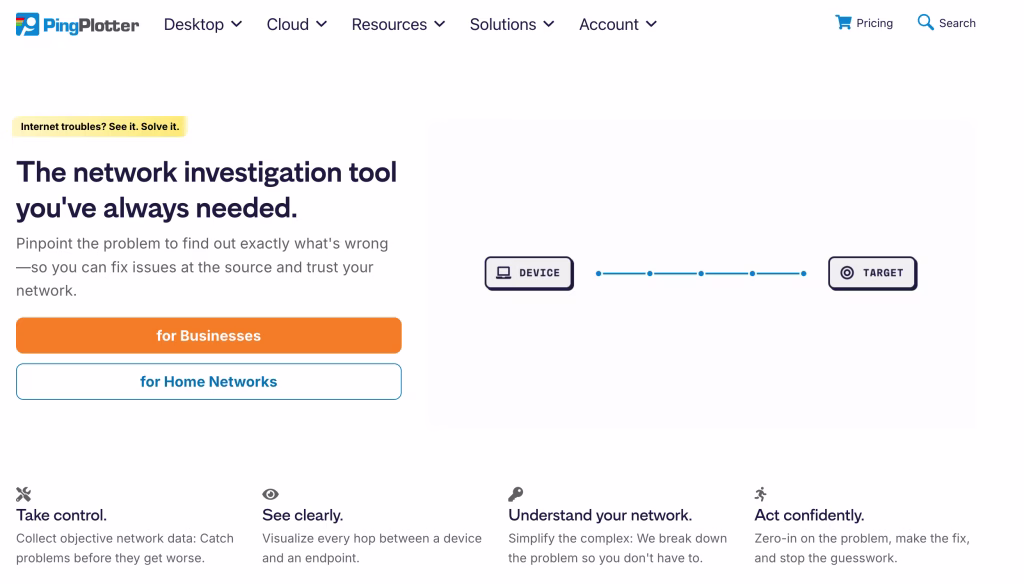The image size is (1024, 584).
Task: Click the wrench tools icon above Take control
Action: click(x=24, y=494)
